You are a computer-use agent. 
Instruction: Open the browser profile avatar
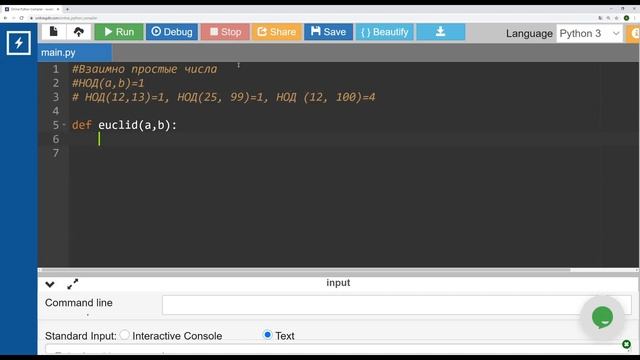(x=627, y=18)
